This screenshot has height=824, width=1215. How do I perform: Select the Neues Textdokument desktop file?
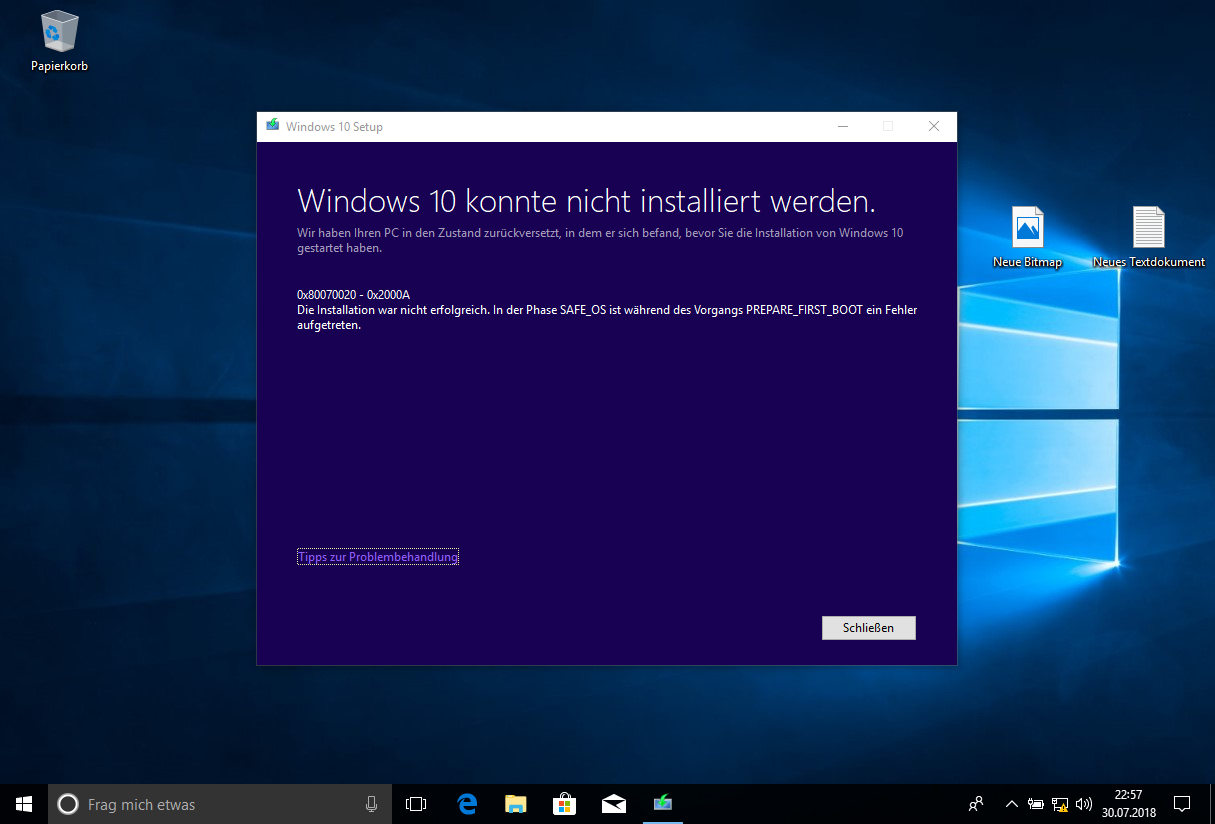[x=1148, y=237]
